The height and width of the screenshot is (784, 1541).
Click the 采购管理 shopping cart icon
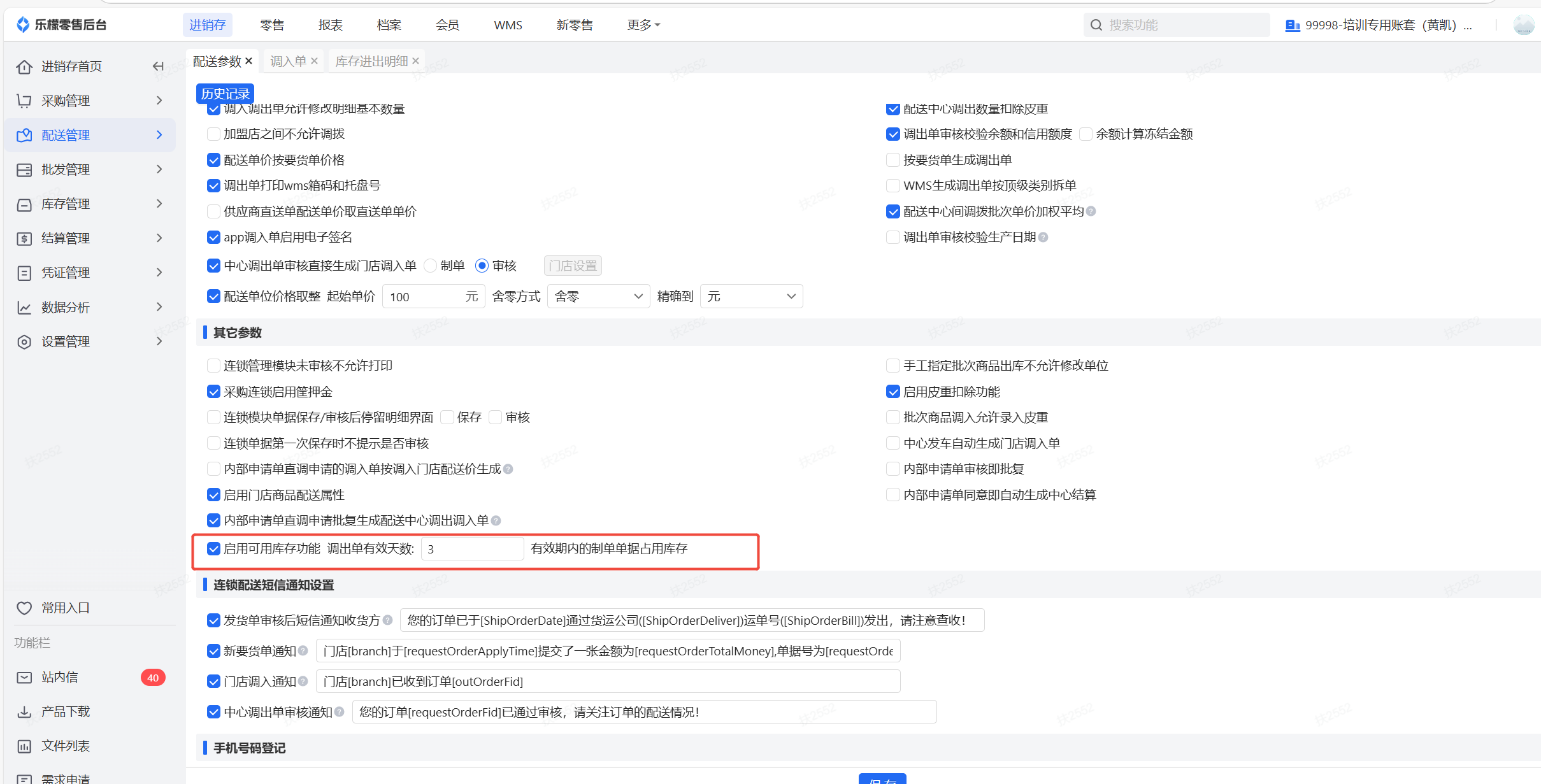(24, 101)
